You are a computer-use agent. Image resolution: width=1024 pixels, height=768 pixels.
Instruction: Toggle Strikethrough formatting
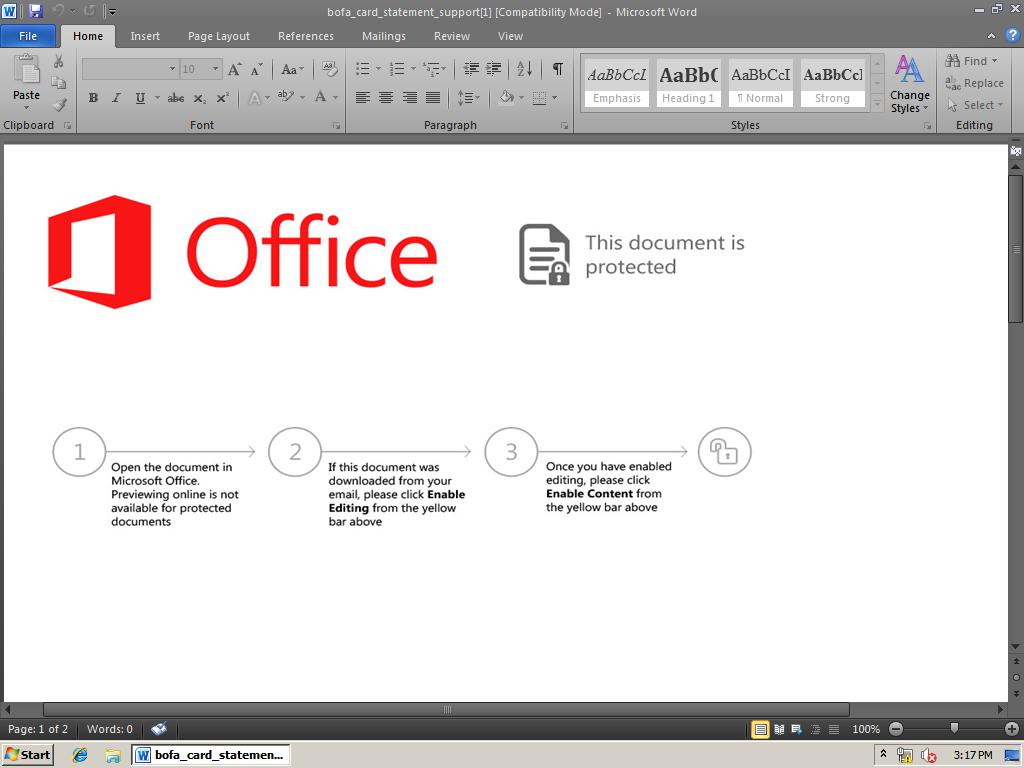[176, 98]
